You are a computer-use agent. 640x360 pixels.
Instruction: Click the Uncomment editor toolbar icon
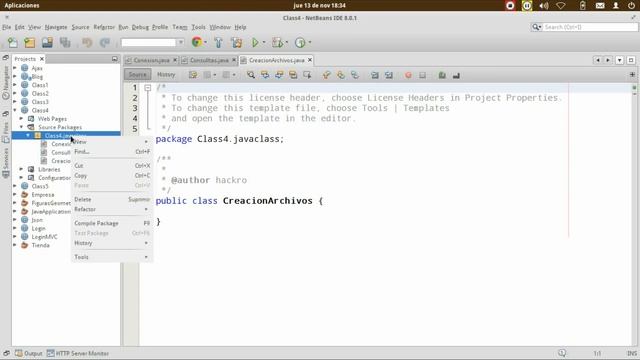pyautogui.click(x=456, y=75)
